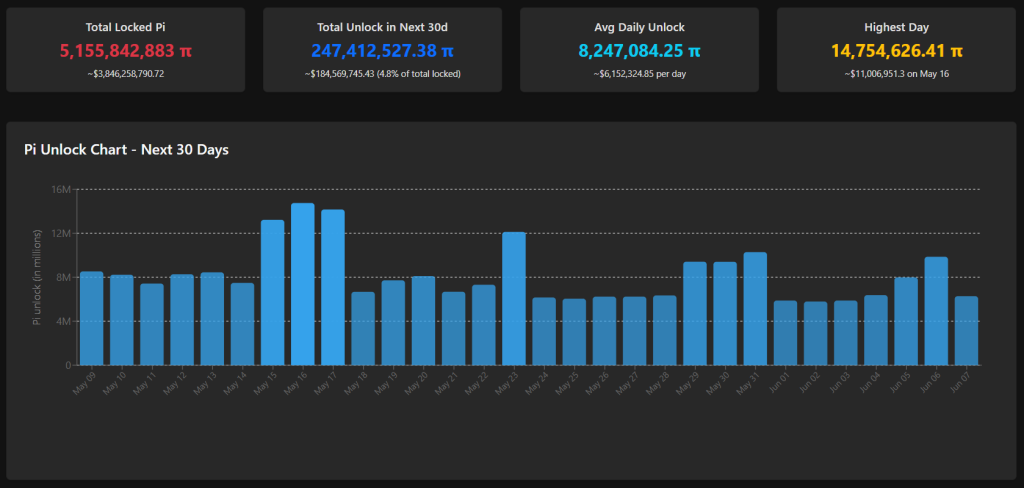
Task: Select the May 15 unlock bar
Action: (x=273, y=293)
